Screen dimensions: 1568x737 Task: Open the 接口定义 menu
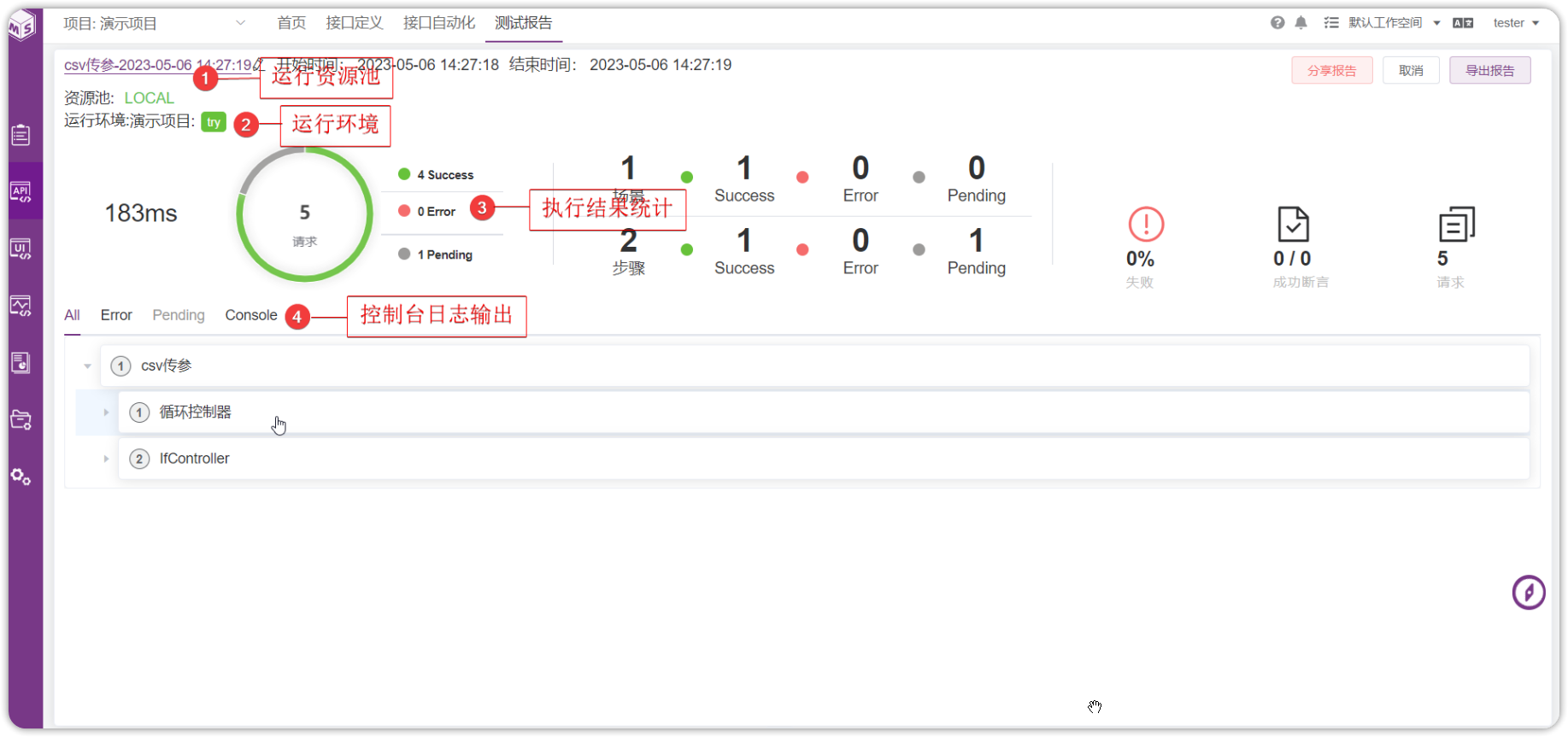[355, 23]
